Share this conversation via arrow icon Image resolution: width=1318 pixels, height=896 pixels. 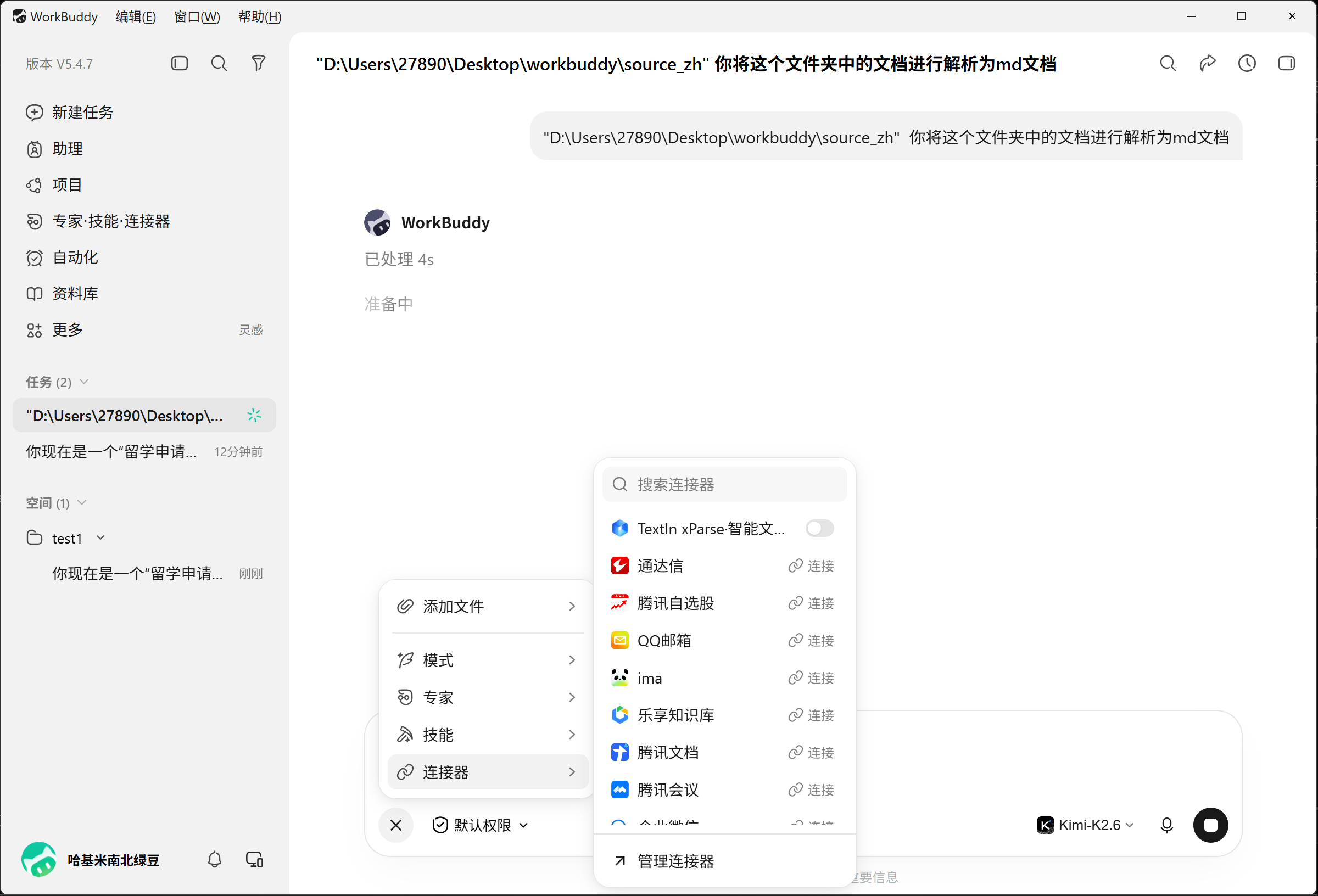point(1208,63)
